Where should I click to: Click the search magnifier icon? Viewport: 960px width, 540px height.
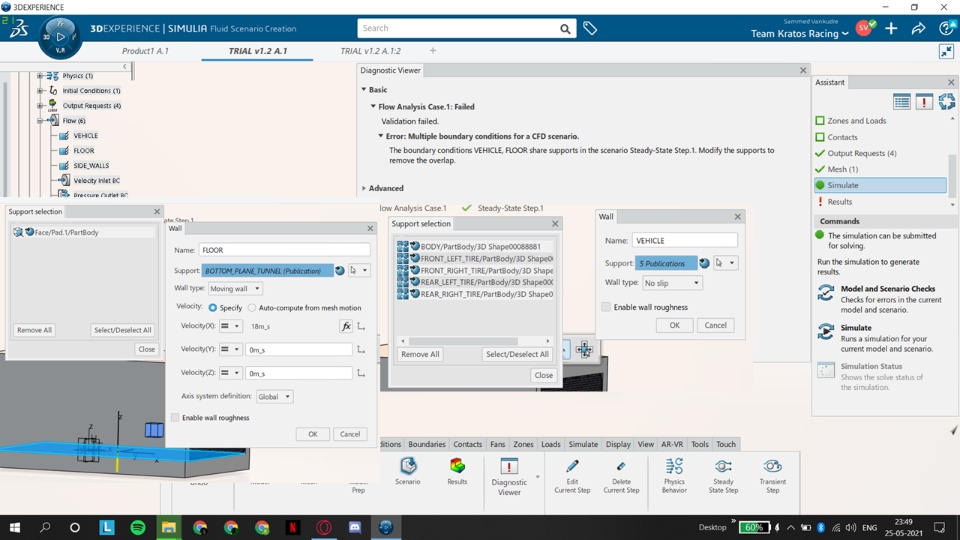coord(565,29)
